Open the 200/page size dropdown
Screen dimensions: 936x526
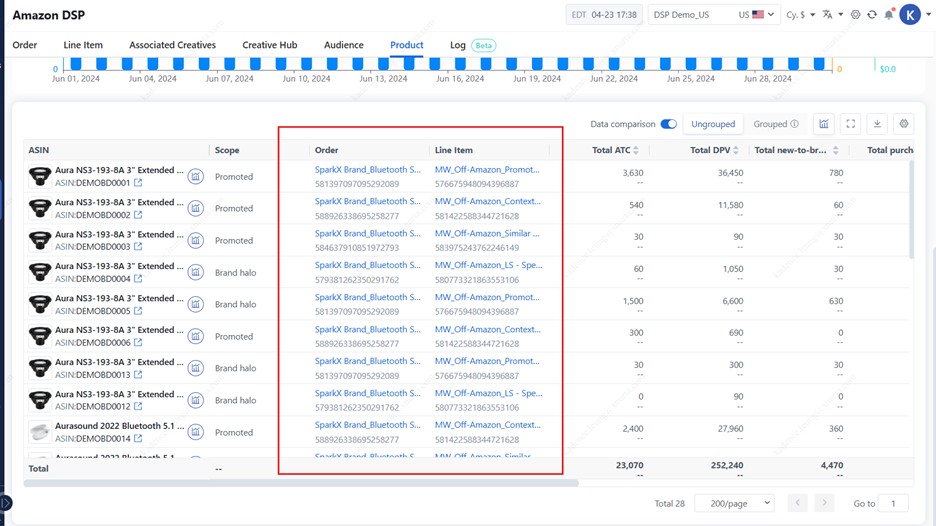click(x=734, y=503)
